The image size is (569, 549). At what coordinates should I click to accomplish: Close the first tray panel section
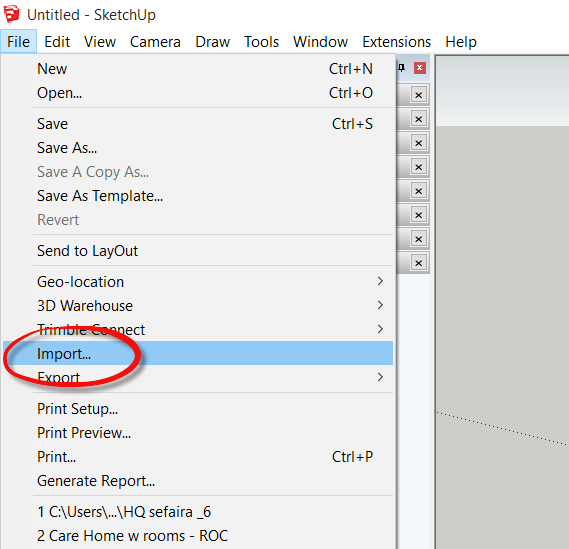point(418,95)
